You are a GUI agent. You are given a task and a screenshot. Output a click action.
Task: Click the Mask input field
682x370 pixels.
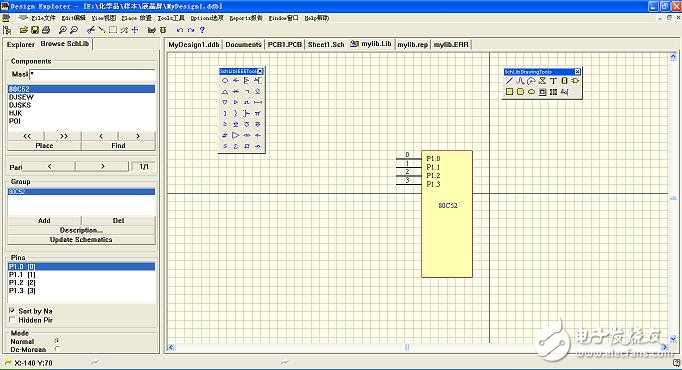(x=92, y=74)
